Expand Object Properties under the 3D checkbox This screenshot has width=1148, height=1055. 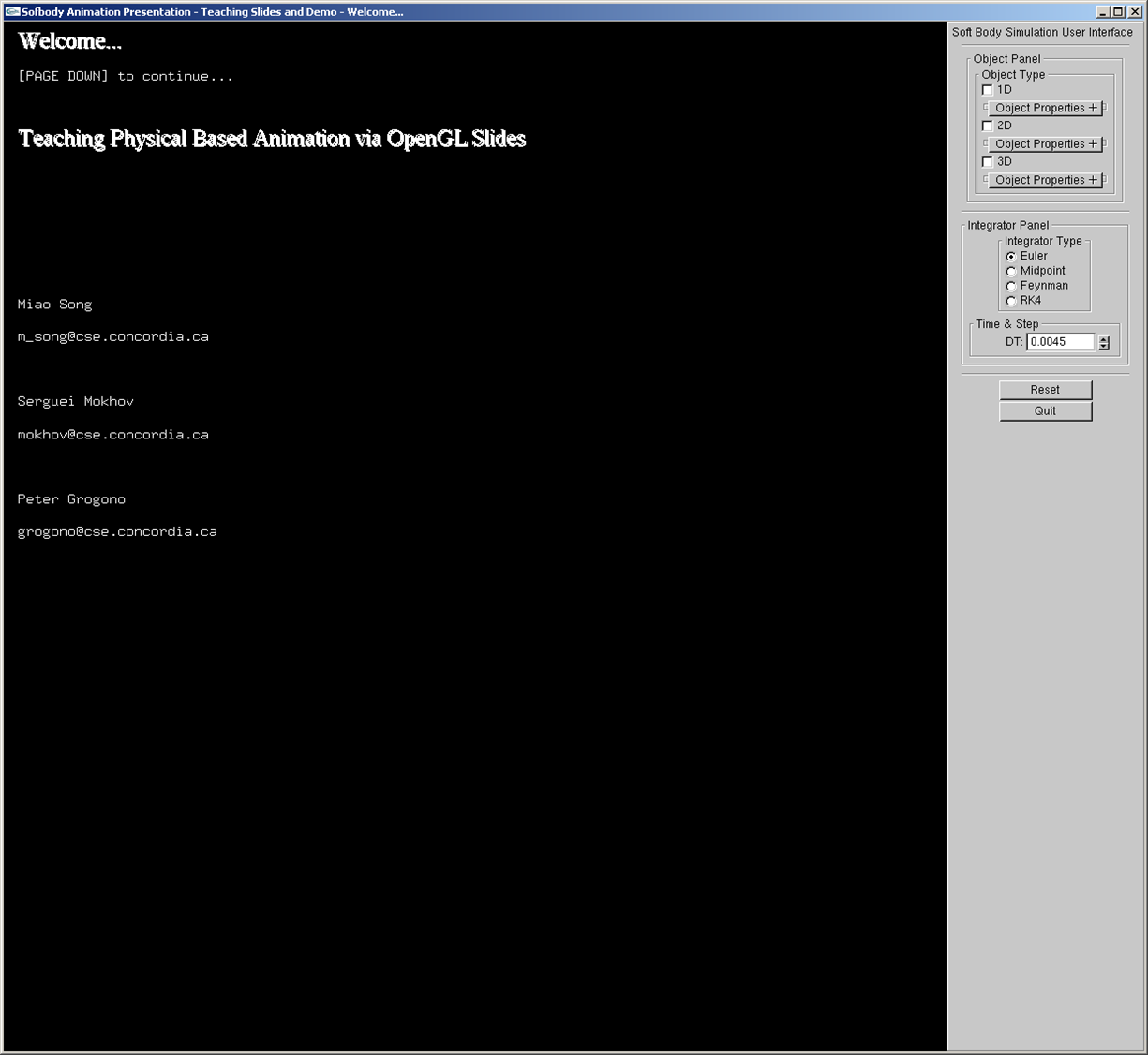[1045, 180]
